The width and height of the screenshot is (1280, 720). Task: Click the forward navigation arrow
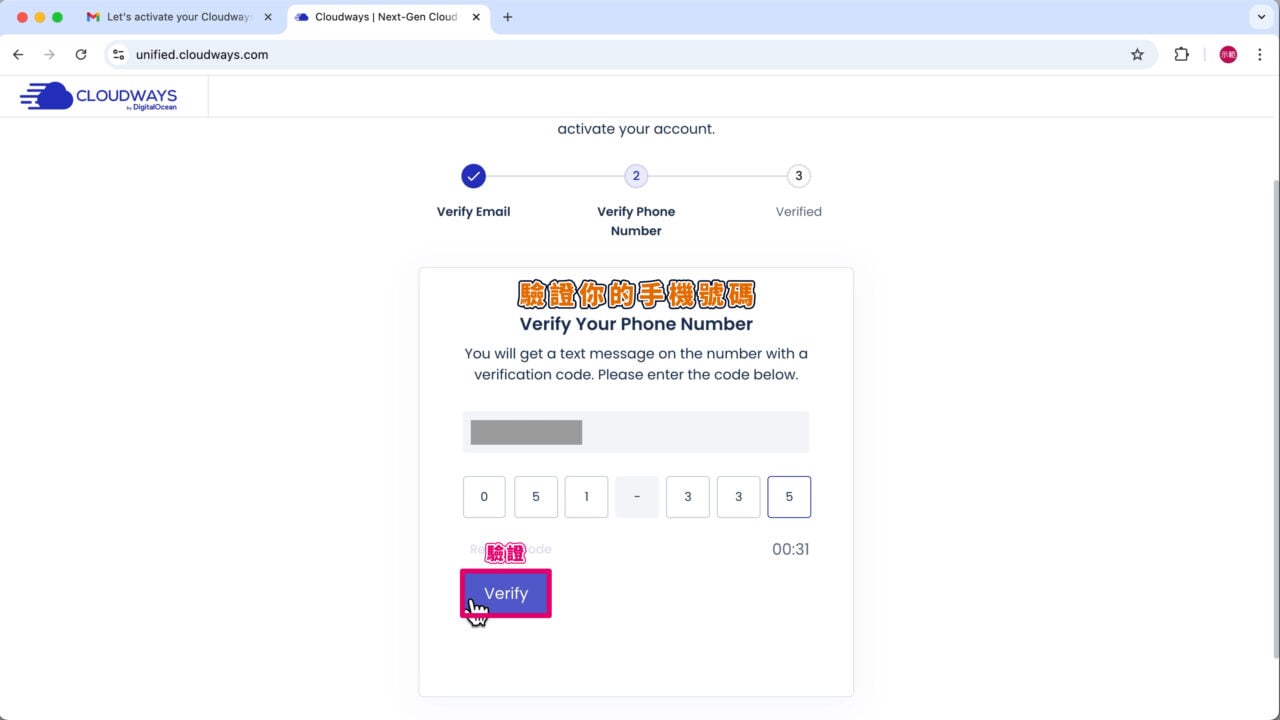pos(49,55)
